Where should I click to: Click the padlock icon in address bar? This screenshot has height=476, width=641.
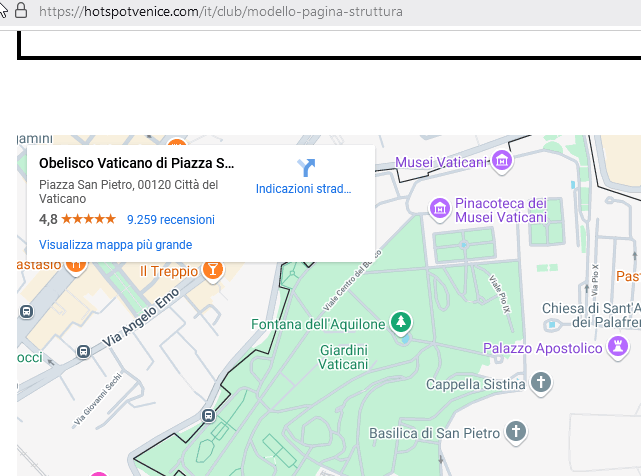(21, 10)
